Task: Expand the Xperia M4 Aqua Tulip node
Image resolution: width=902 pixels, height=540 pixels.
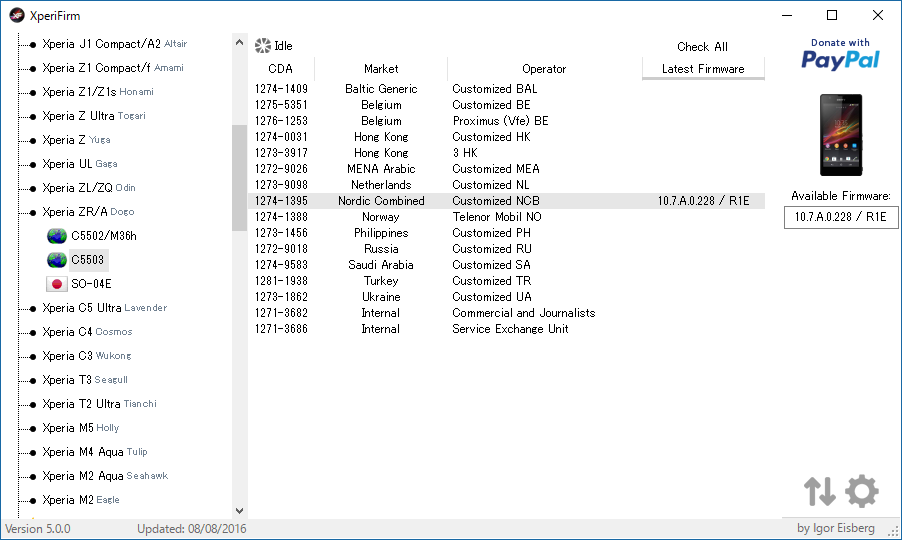Action: click(33, 453)
